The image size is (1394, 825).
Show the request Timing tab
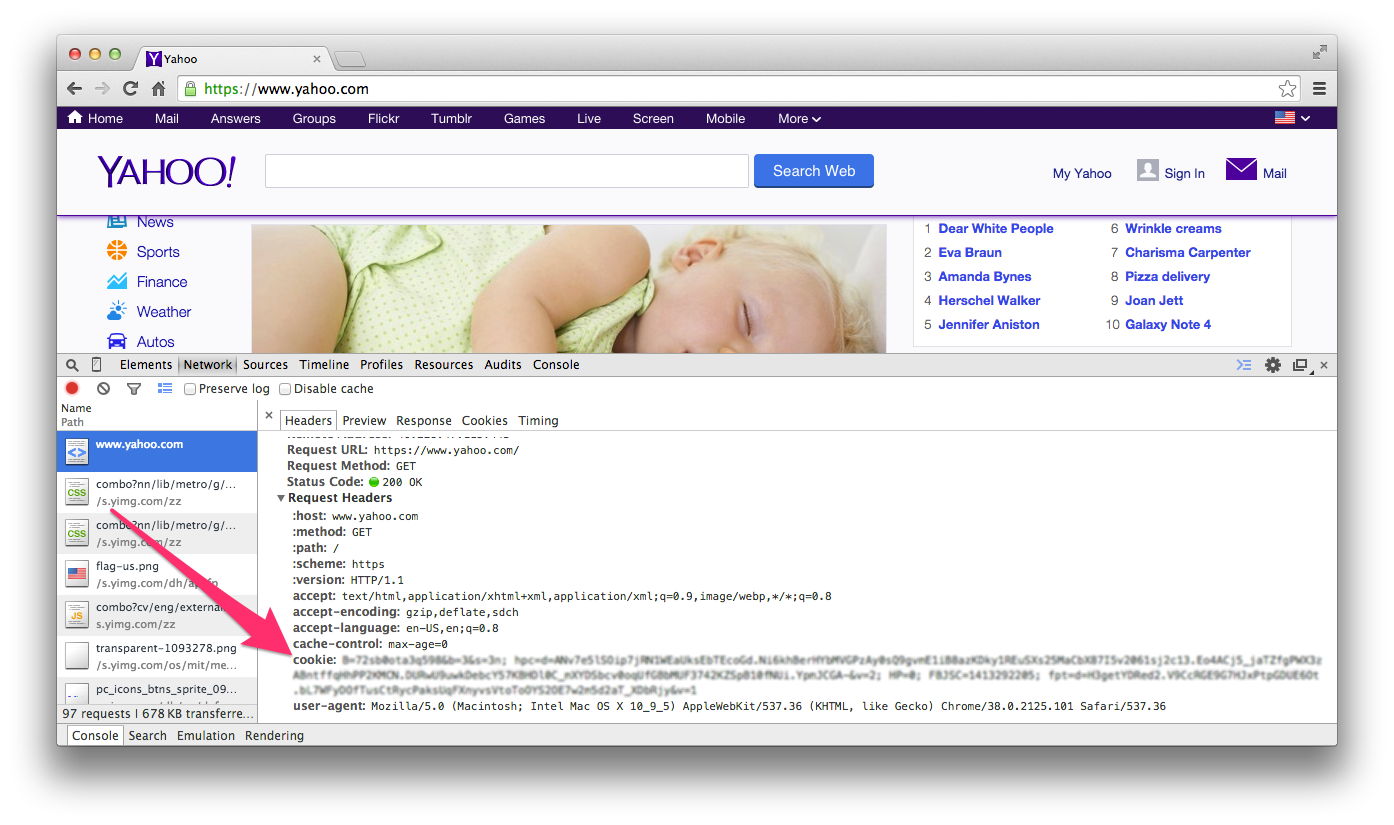538,421
